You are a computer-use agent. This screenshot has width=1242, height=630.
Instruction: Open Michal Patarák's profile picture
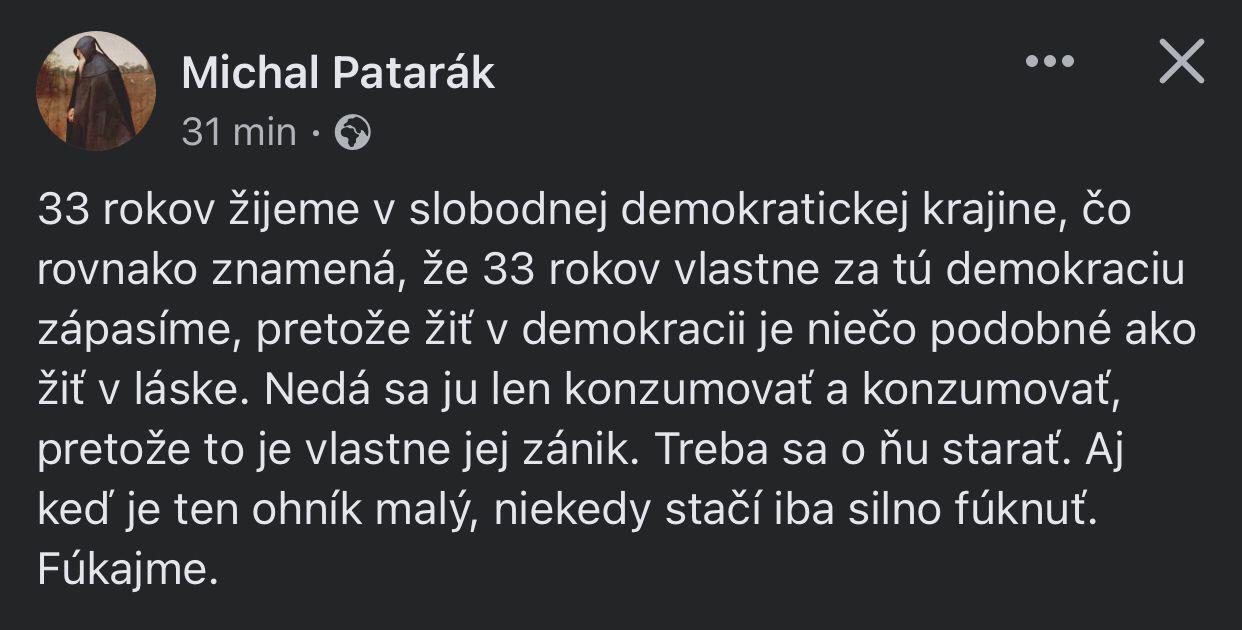coord(96,90)
